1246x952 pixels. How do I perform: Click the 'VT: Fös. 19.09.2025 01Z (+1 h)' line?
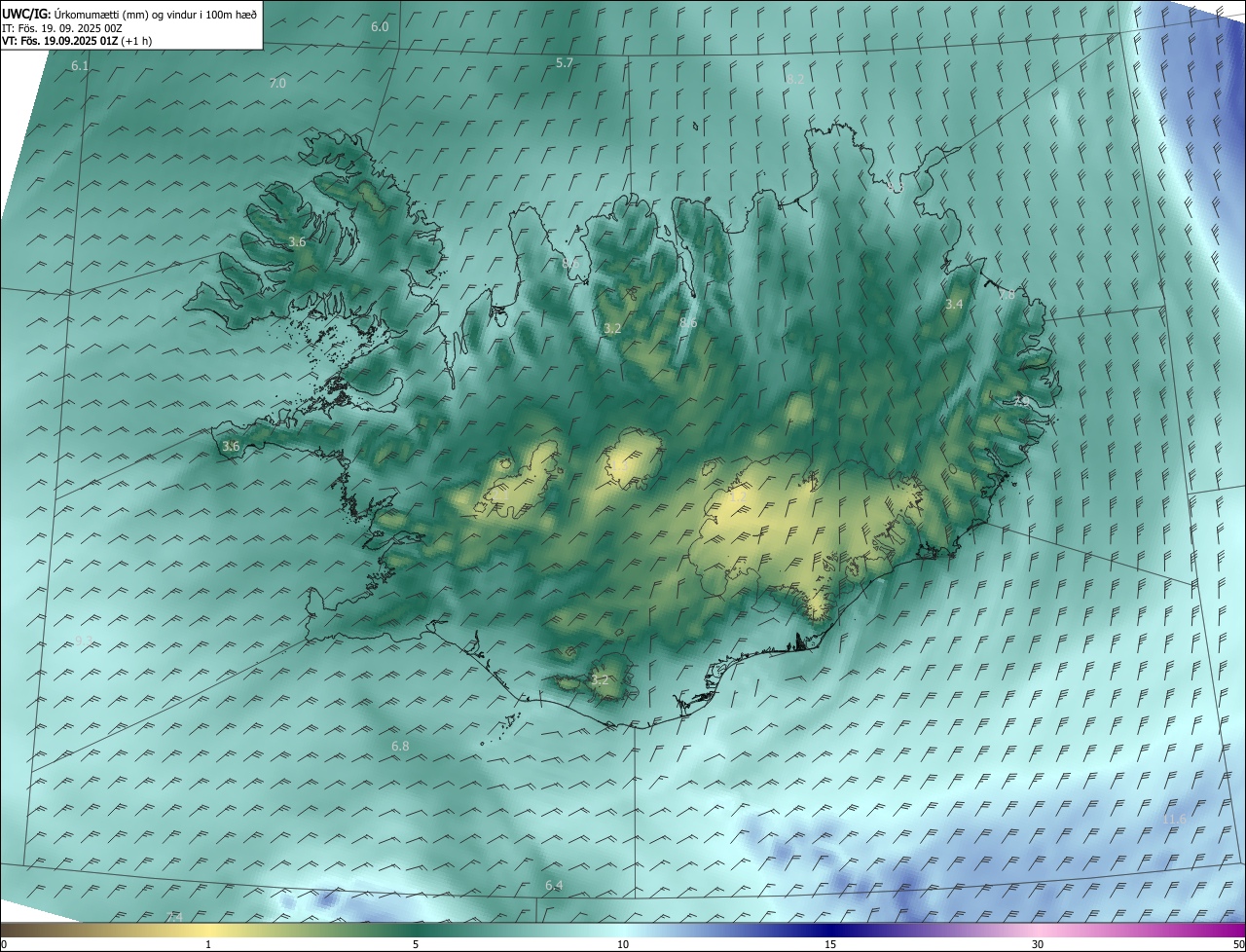coord(77,41)
